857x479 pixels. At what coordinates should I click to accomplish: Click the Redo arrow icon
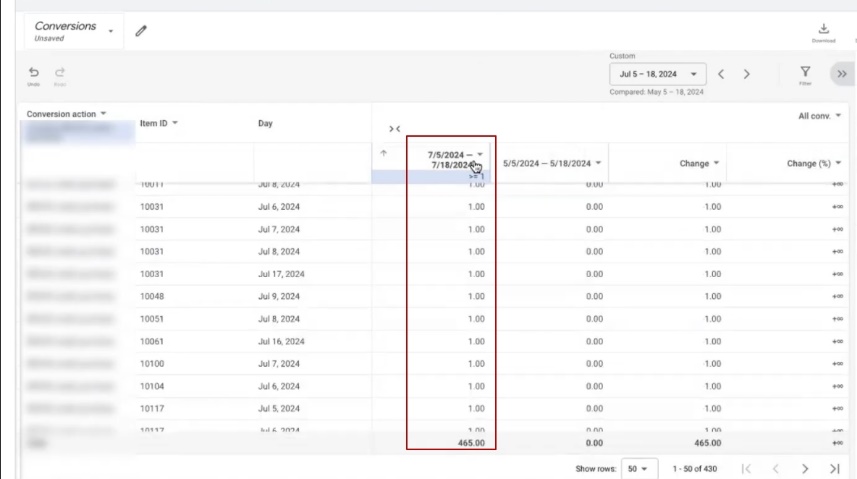click(60, 73)
